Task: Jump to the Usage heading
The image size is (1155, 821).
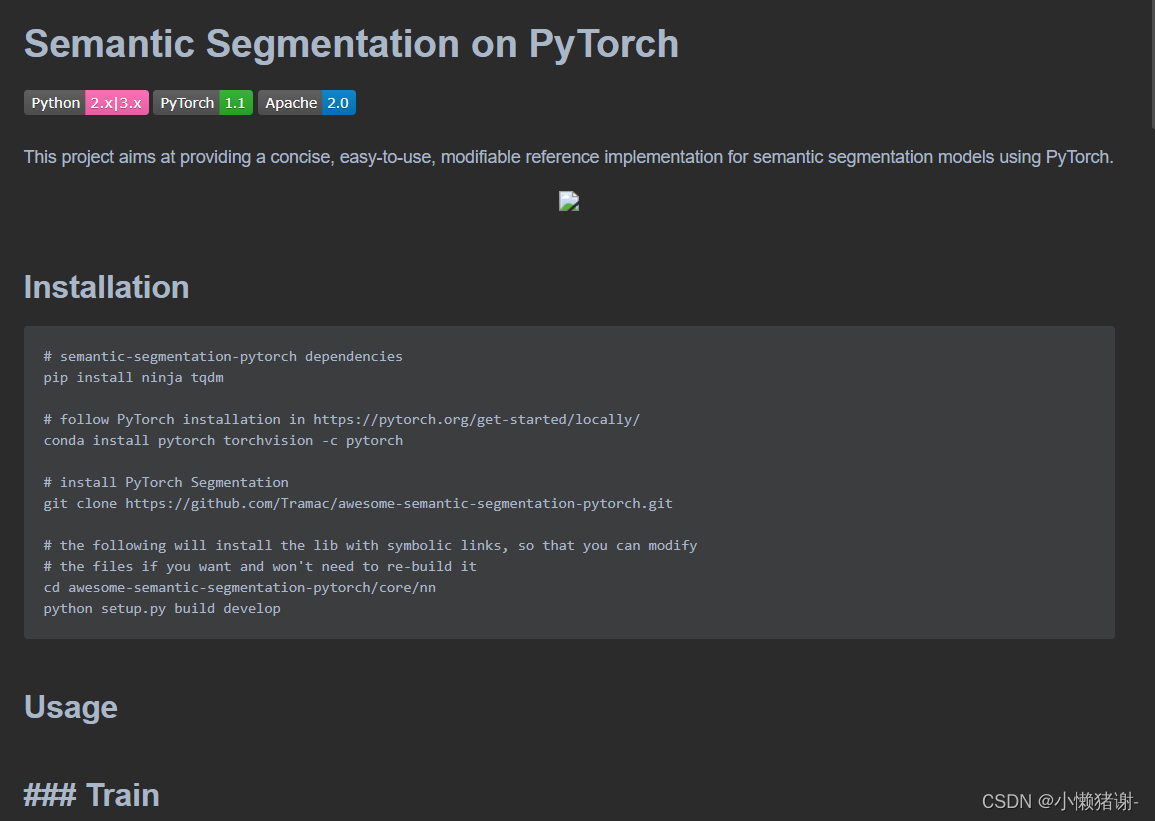Action: 71,707
